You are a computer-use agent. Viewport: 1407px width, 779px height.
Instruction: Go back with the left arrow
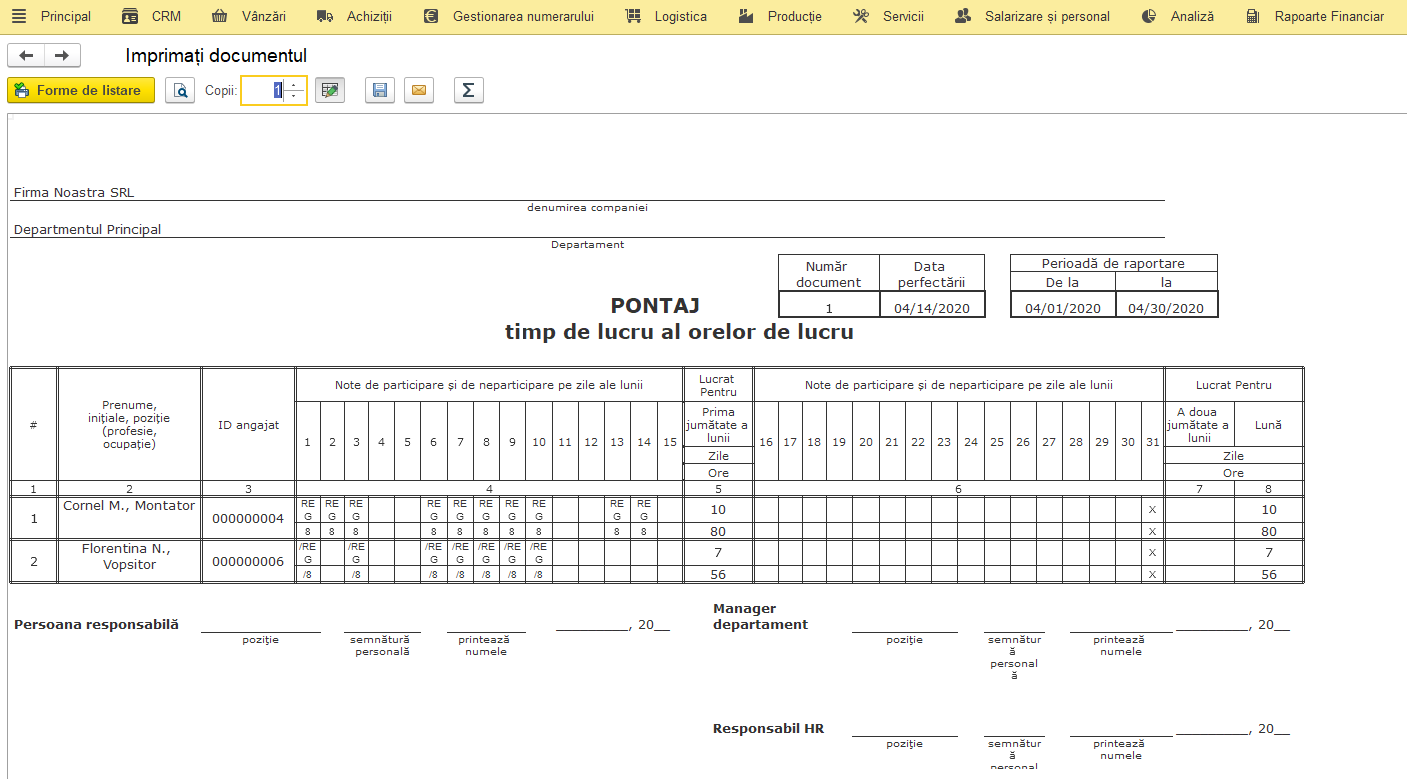point(26,56)
